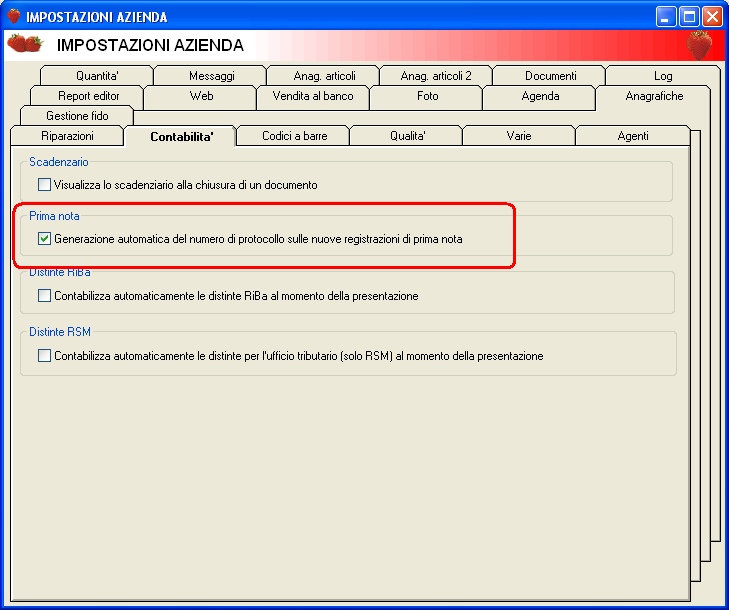Click the strawberry icon at header right
The width and height of the screenshot is (729, 610).
[x=699, y=45]
